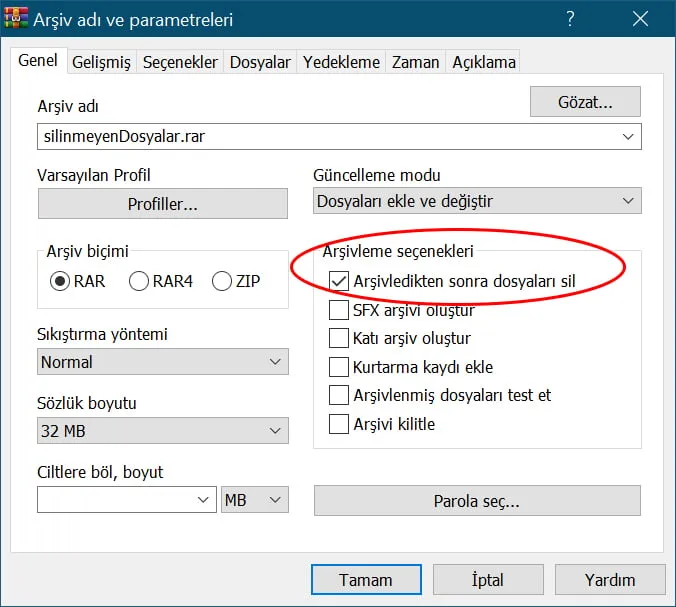Switch to the Dosyalar tab
This screenshot has height=607, width=676.
260,62
